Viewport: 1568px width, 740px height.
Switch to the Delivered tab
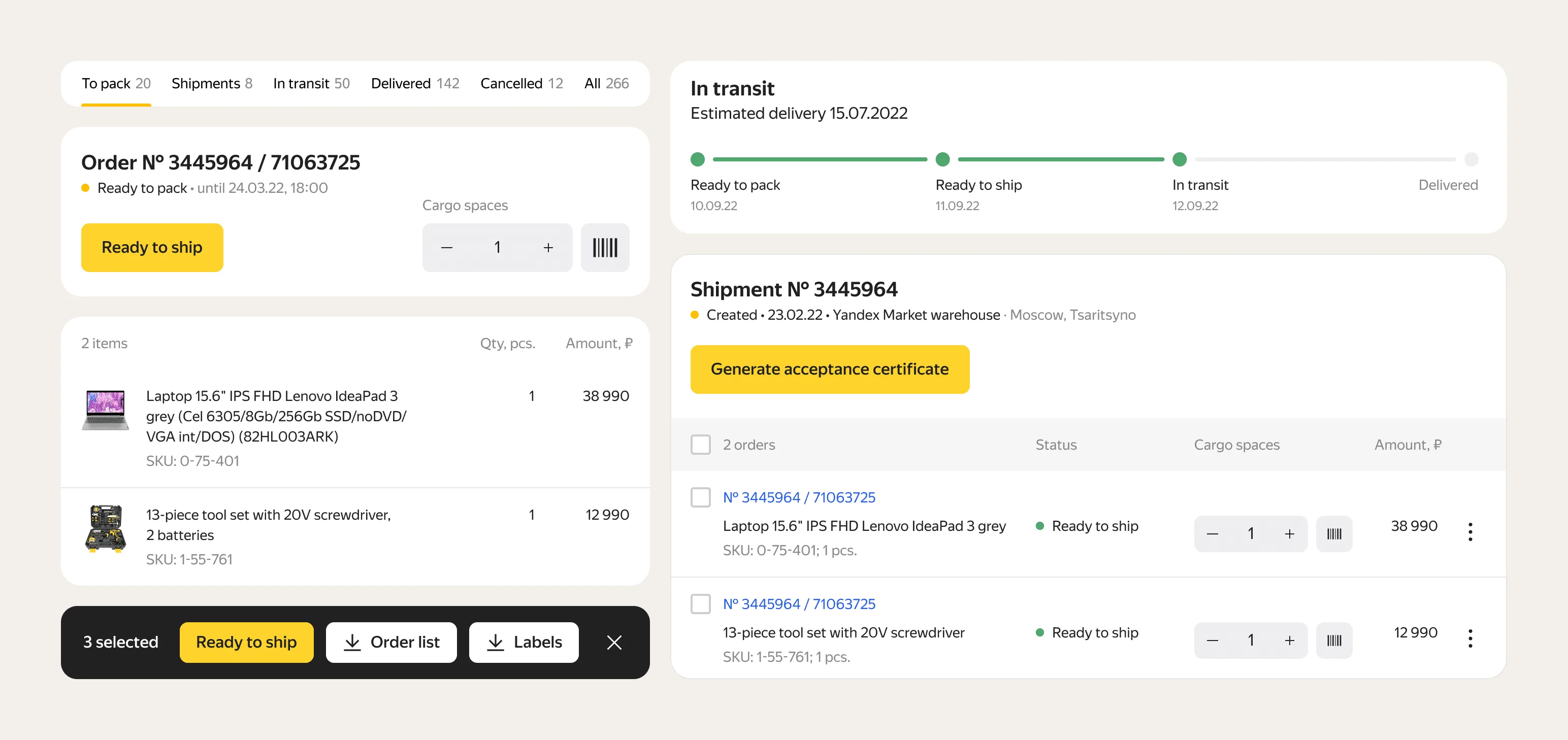coord(415,83)
